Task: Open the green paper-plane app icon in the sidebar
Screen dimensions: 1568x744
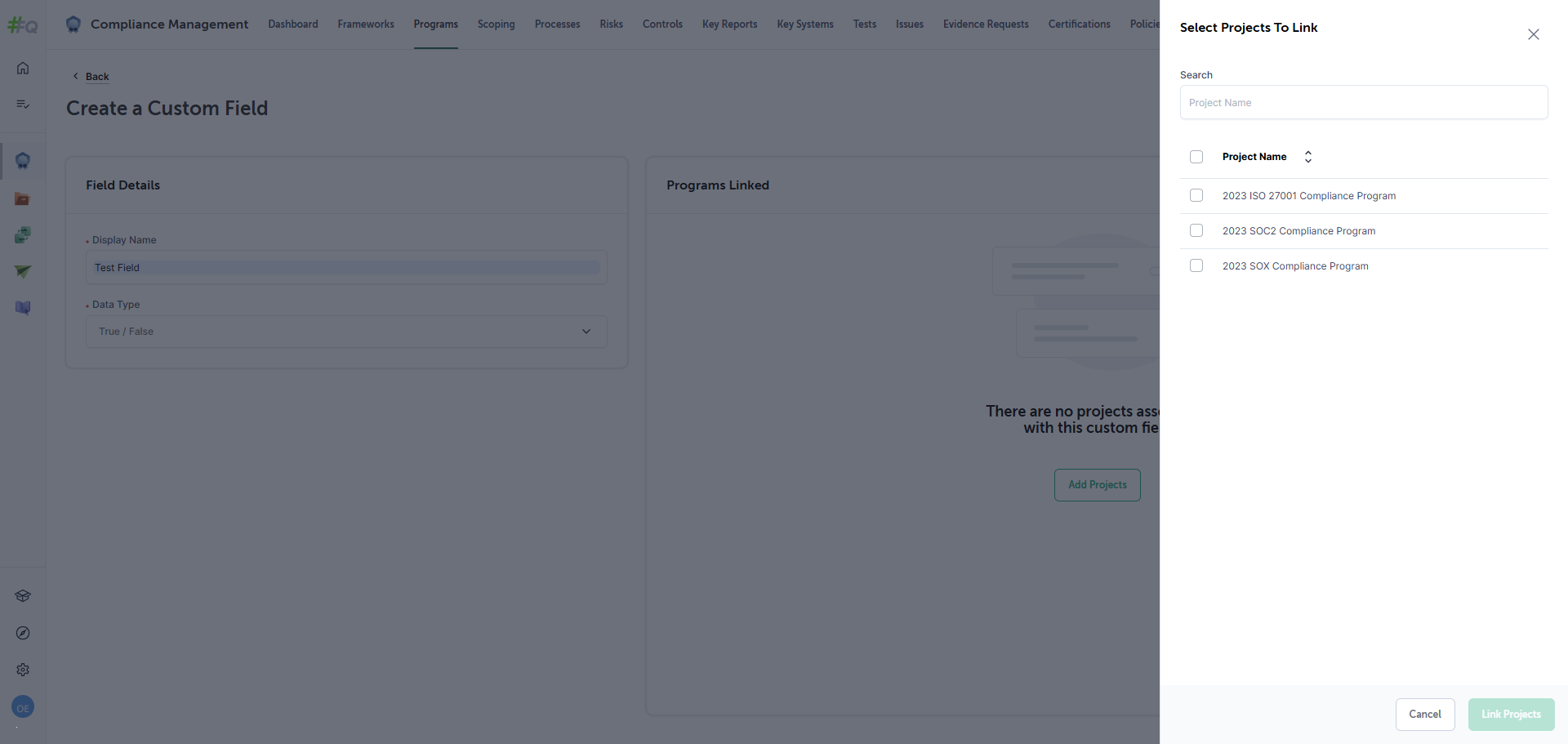Action: tap(23, 271)
